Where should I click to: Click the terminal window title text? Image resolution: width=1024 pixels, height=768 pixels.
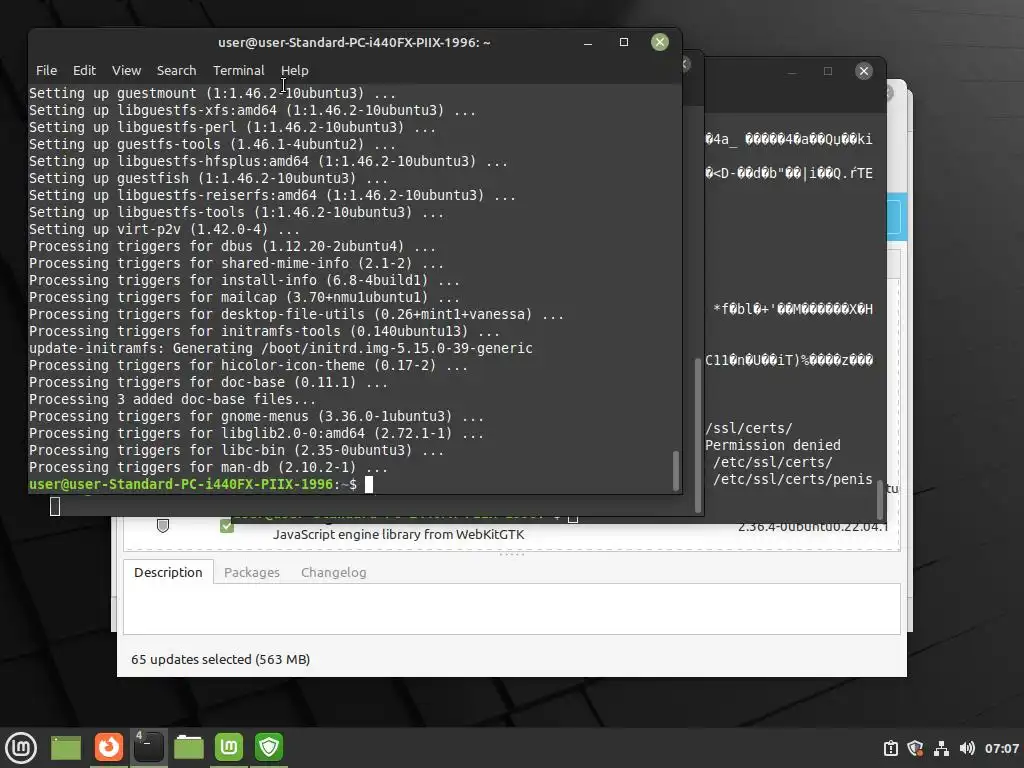(x=354, y=42)
